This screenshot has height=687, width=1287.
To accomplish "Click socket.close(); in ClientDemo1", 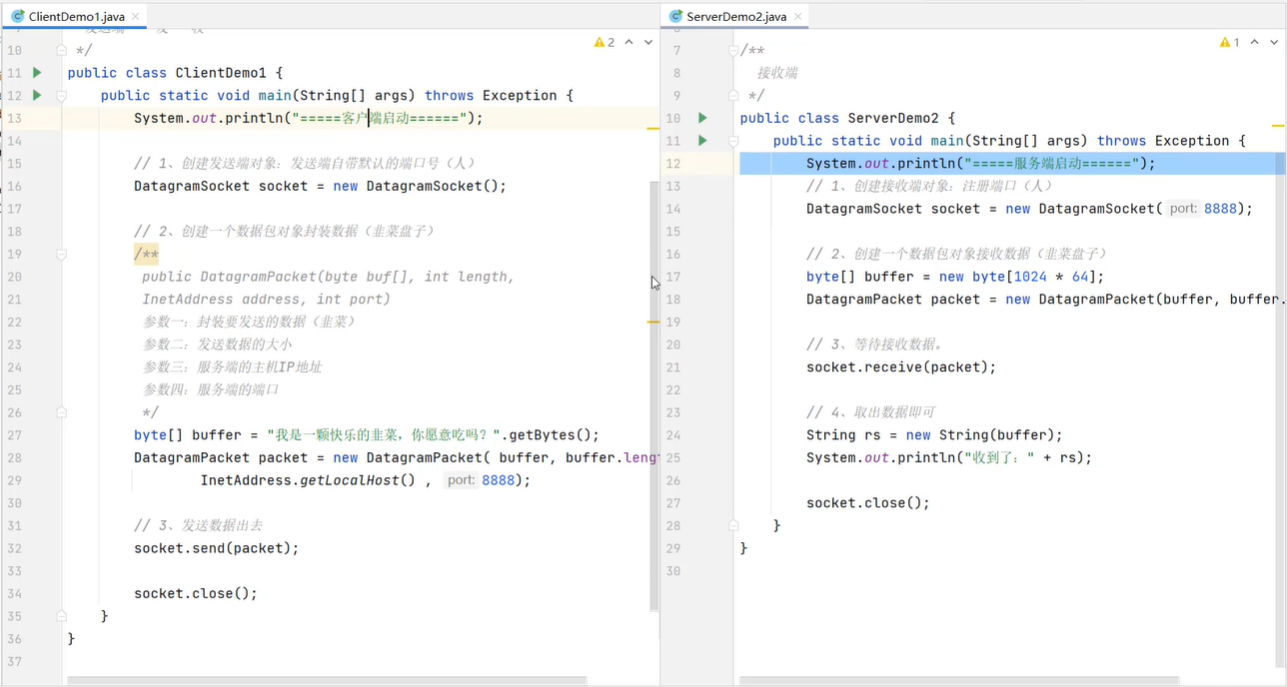I will coord(196,593).
